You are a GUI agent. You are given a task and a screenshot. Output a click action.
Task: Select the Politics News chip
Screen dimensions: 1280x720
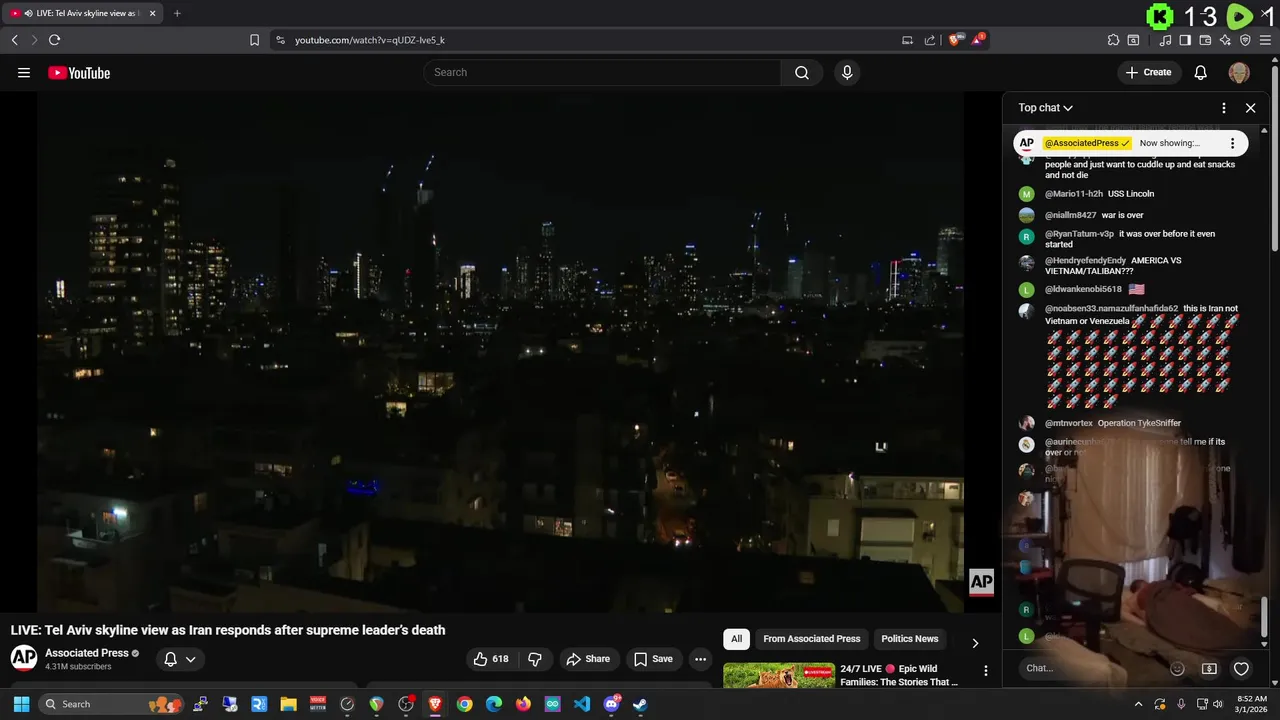[x=910, y=639]
